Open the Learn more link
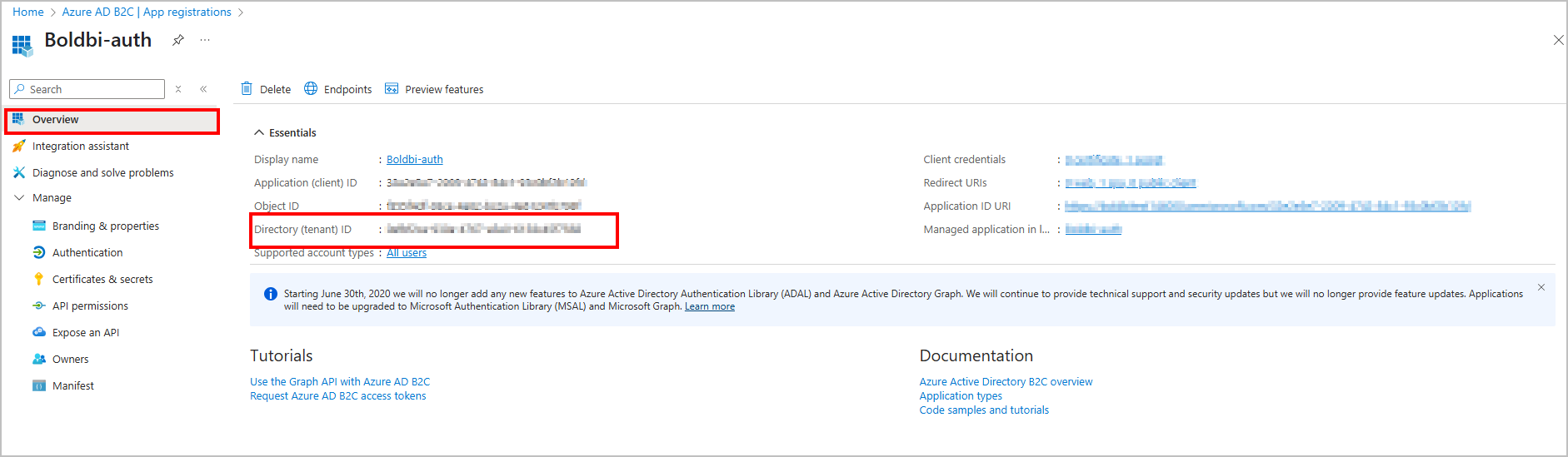 click(710, 306)
